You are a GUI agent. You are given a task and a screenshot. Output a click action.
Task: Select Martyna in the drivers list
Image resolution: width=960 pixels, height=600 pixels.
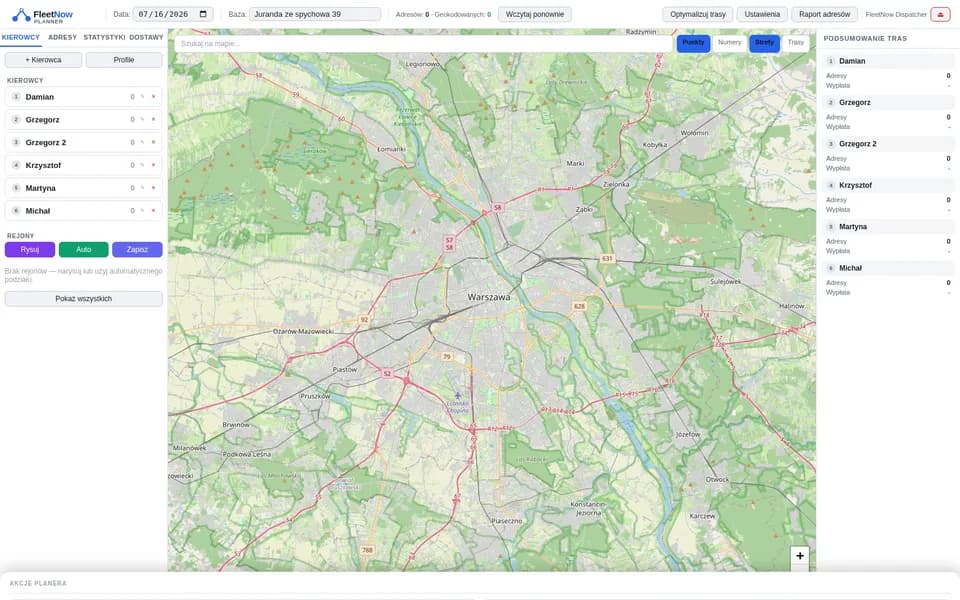click(x=83, y=188)
